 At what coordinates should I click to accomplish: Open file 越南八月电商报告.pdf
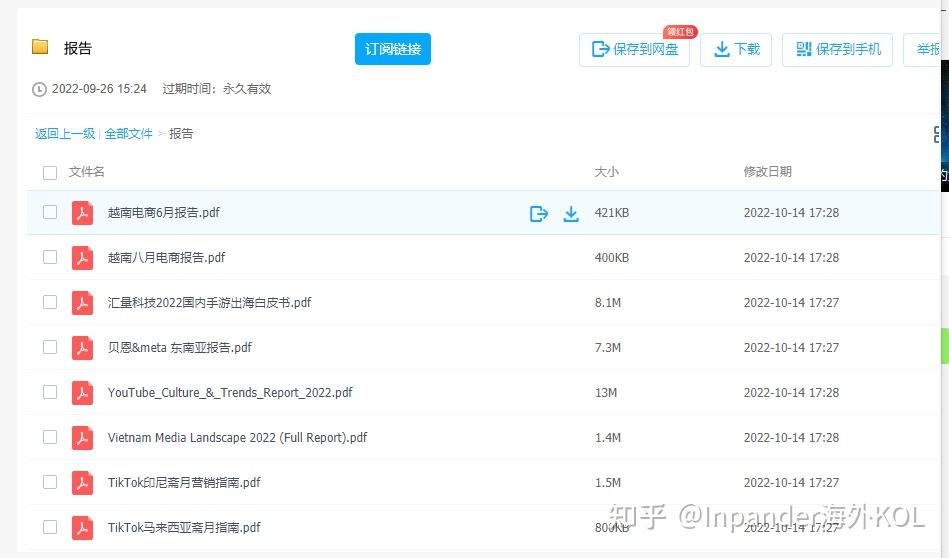point(166,258)
